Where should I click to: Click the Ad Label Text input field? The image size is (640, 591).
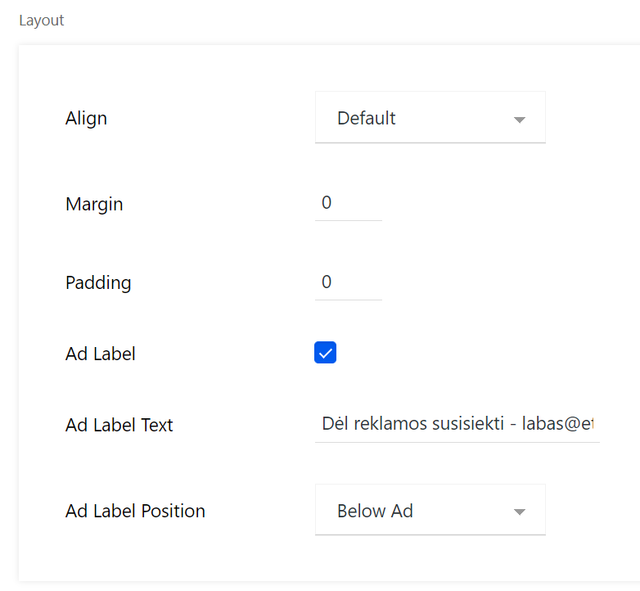click(457, 424)
